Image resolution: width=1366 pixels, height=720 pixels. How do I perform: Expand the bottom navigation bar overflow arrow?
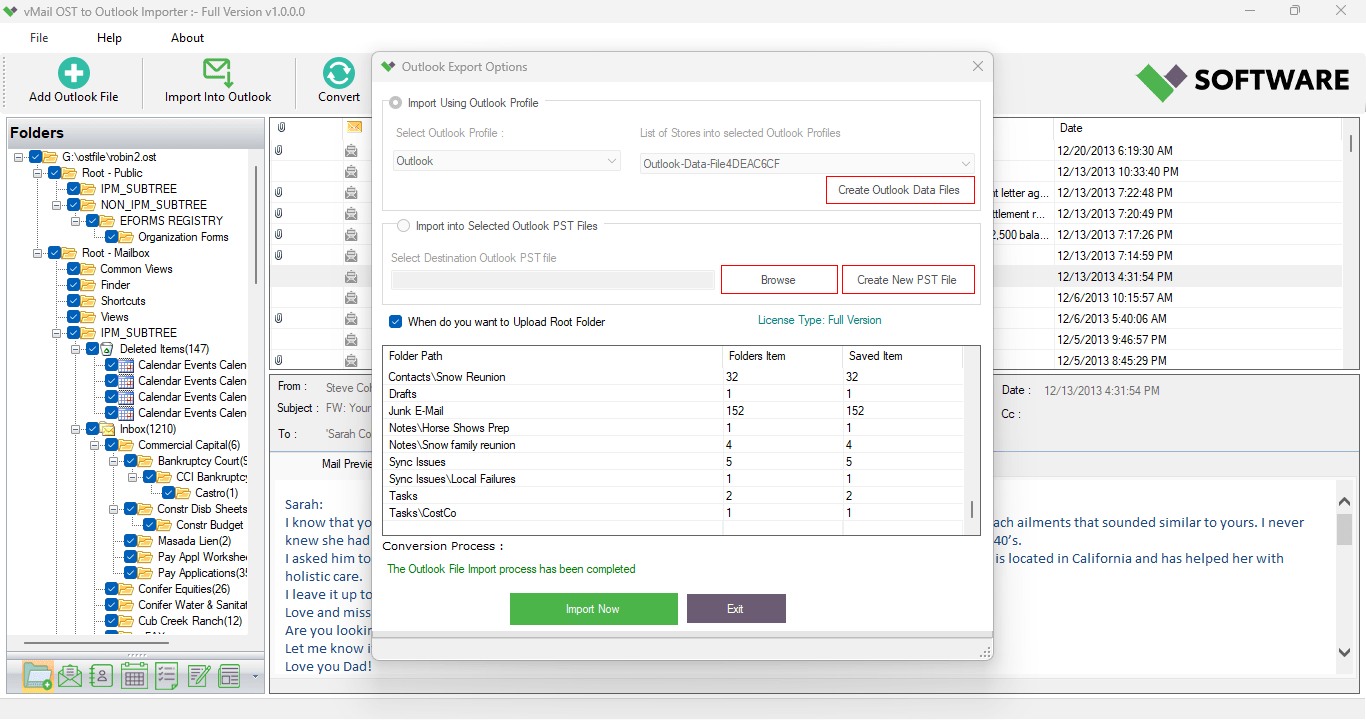(255, 677)
